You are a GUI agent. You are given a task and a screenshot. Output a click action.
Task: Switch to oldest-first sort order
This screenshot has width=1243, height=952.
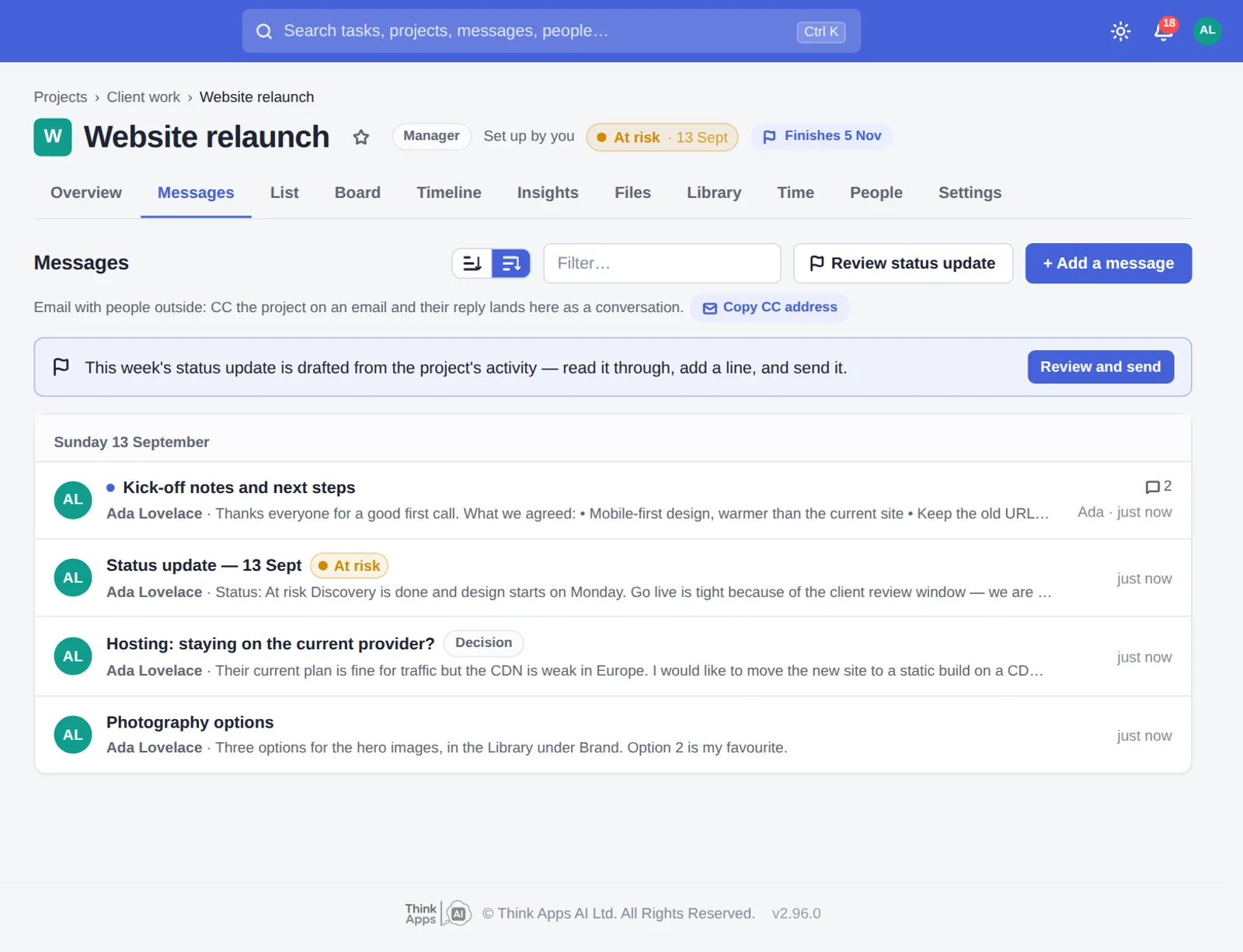point(472,263)
